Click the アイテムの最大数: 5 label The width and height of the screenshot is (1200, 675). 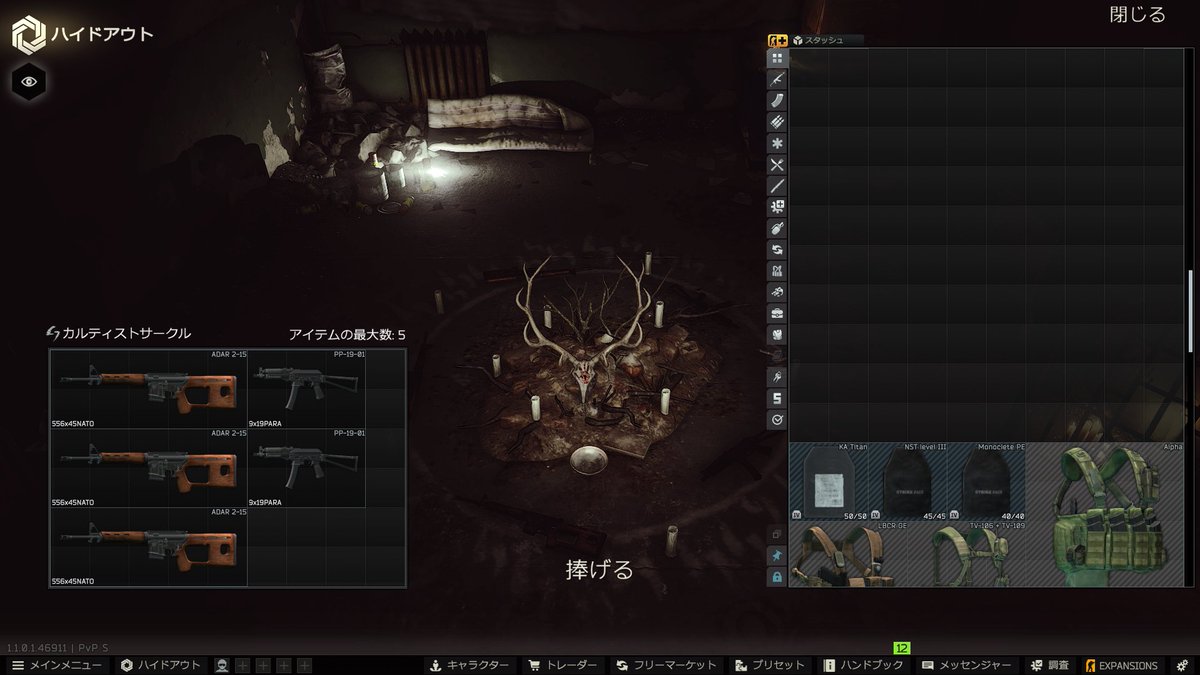click(347, 334)
